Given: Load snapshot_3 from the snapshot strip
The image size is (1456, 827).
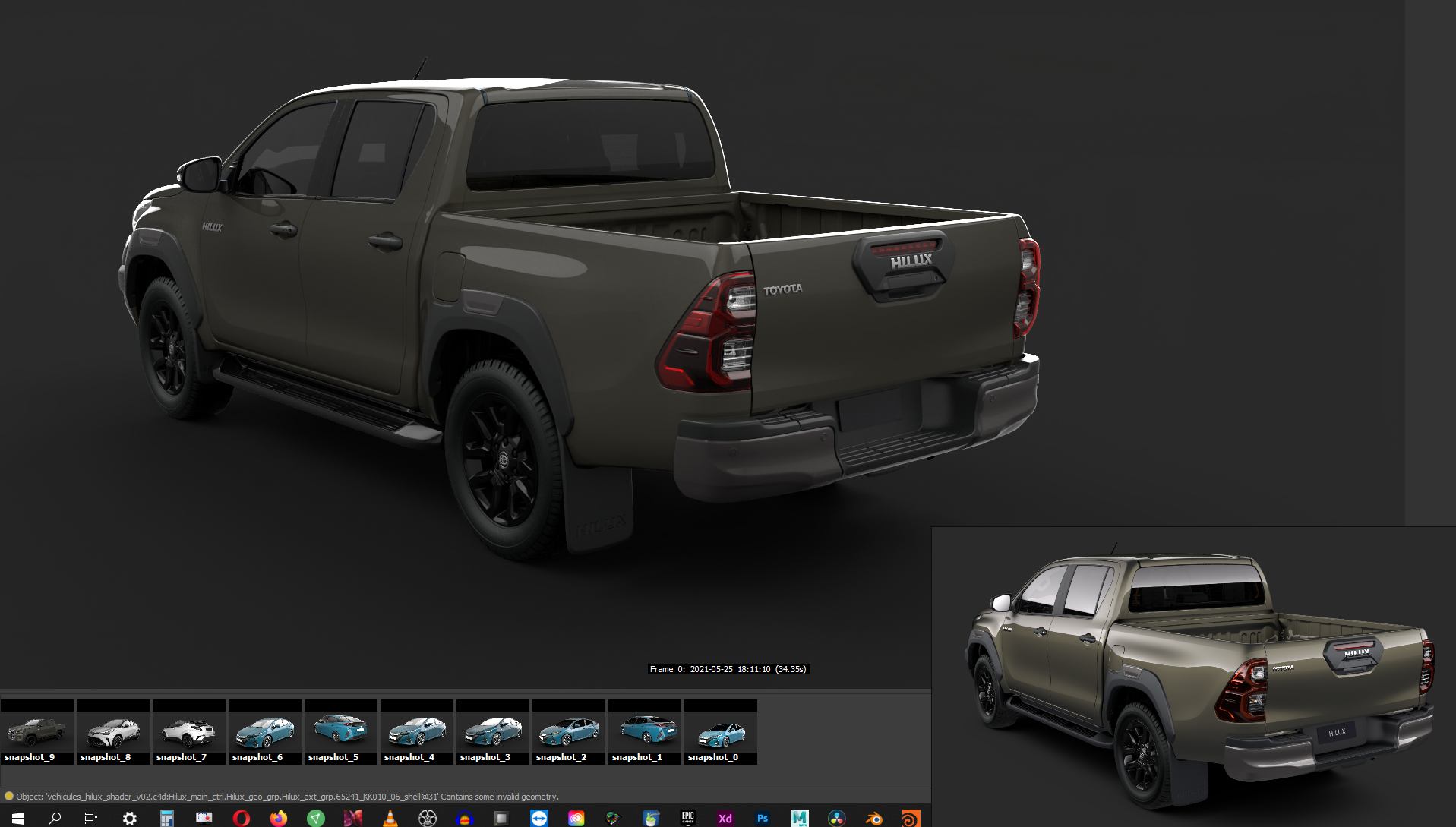Looking at the screenshot, I should click(492, 732).
